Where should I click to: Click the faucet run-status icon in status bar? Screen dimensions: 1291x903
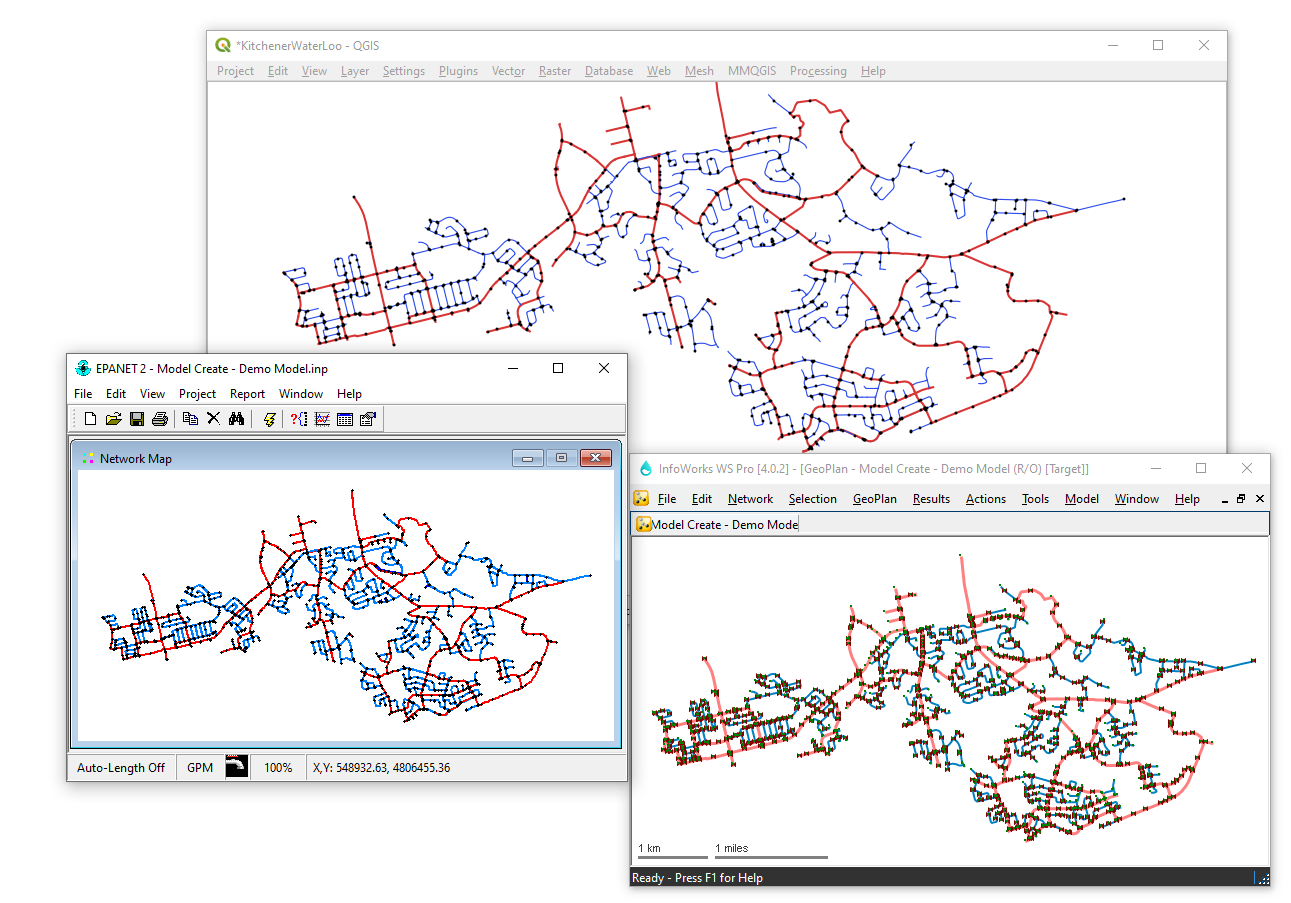(x=237, y=767)
